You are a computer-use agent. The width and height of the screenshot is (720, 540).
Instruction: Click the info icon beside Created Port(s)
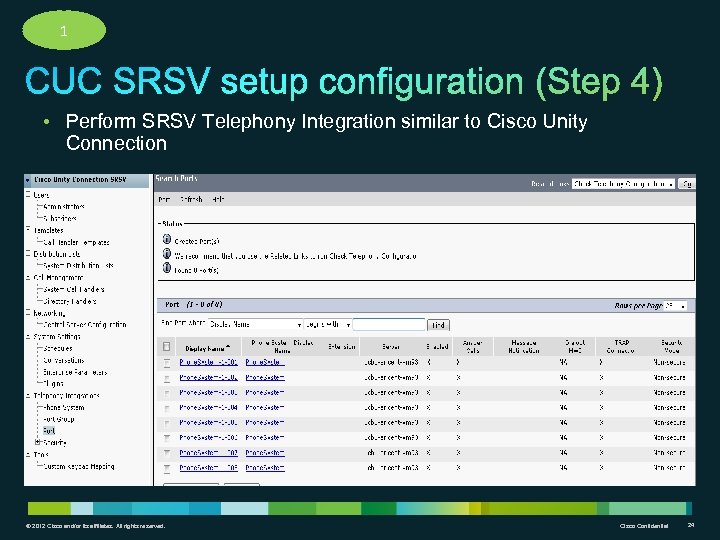tap(167, 239)
